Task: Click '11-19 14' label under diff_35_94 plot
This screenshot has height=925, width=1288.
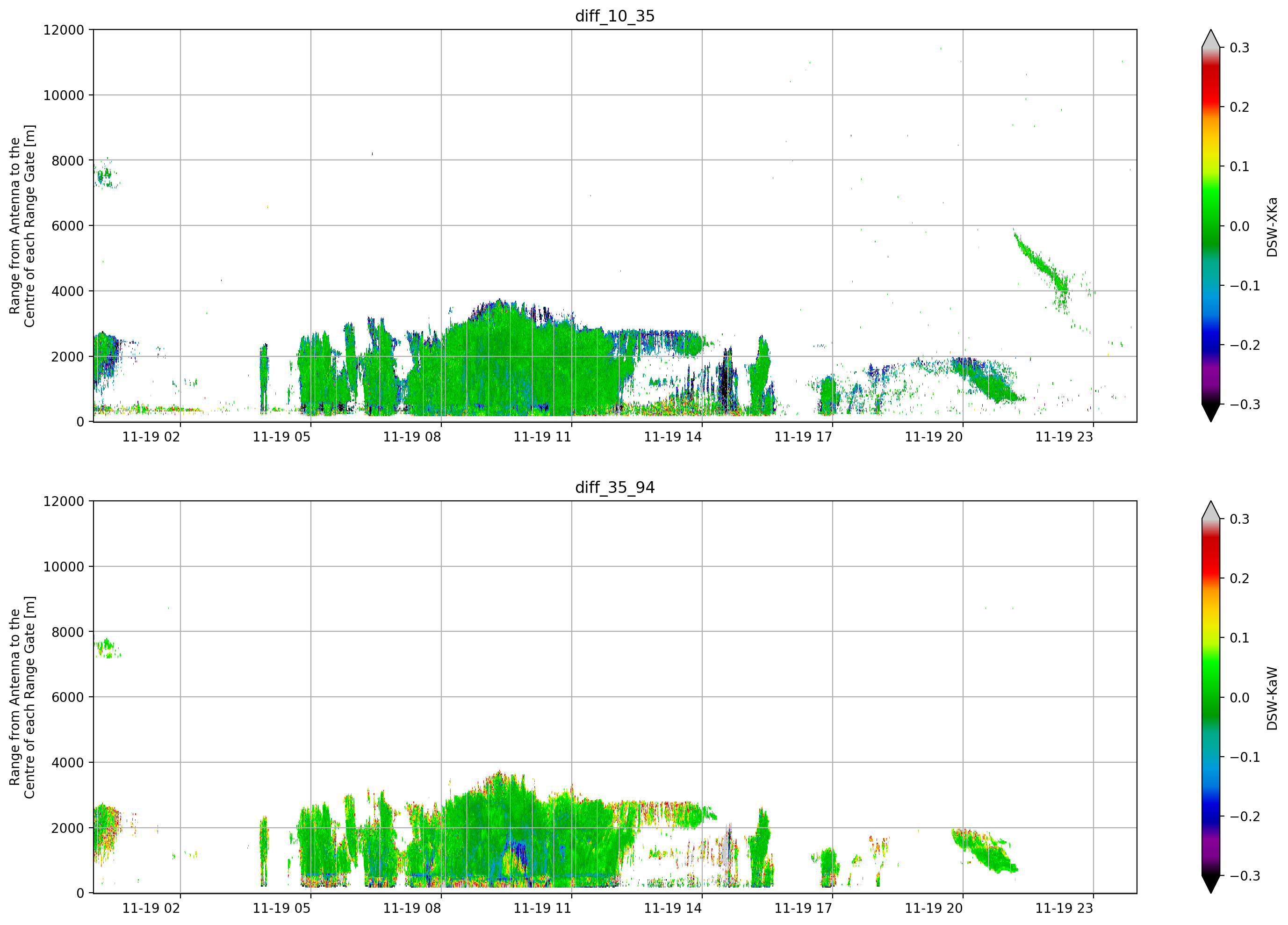Action: pyautogui.click(x=673, y=908)
